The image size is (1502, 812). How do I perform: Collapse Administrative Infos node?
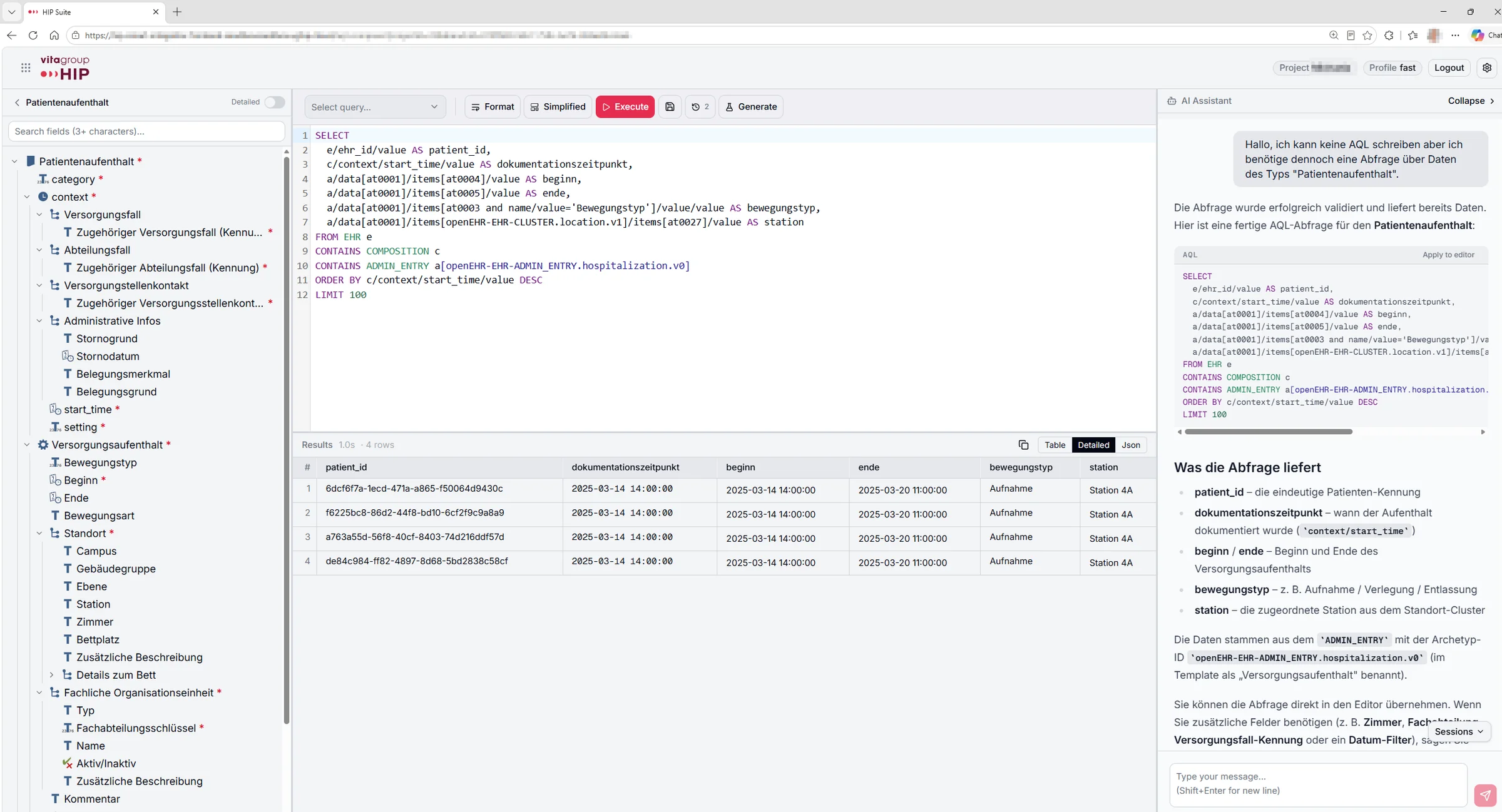click(x=39, y=321)
